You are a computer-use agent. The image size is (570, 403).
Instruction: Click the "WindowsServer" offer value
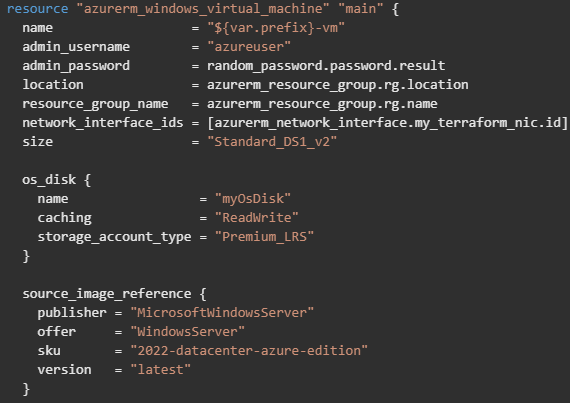coord(188,332)
